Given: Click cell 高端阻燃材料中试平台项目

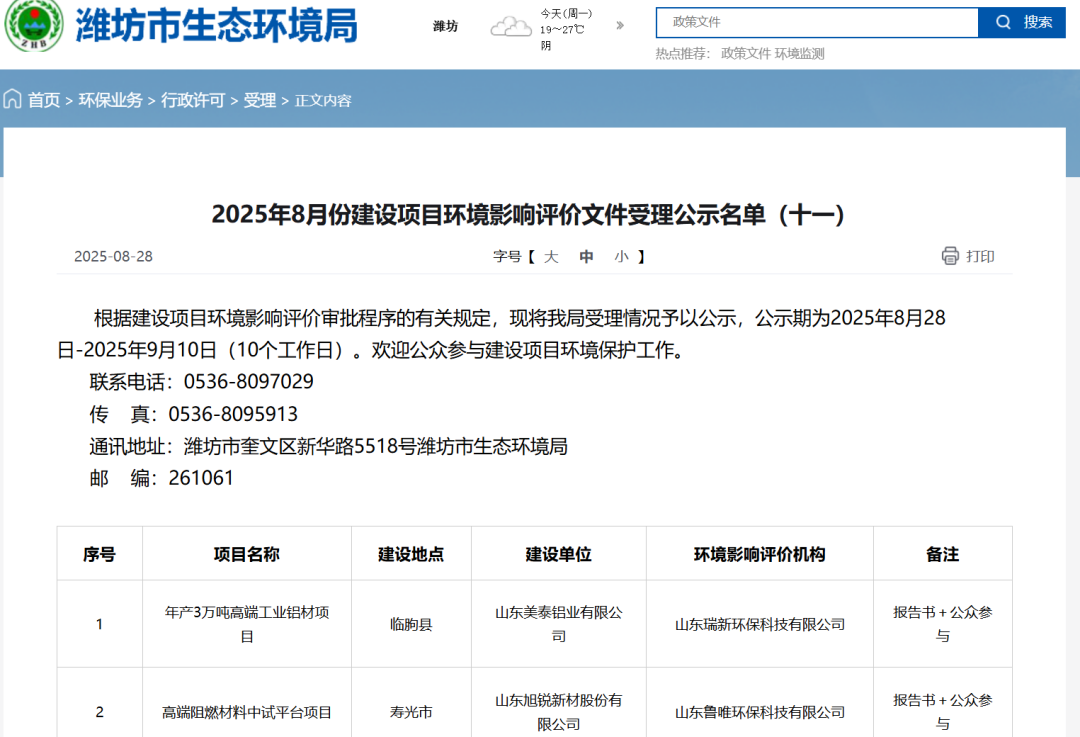Looking at the screenshot, I should tap(247, 712).
